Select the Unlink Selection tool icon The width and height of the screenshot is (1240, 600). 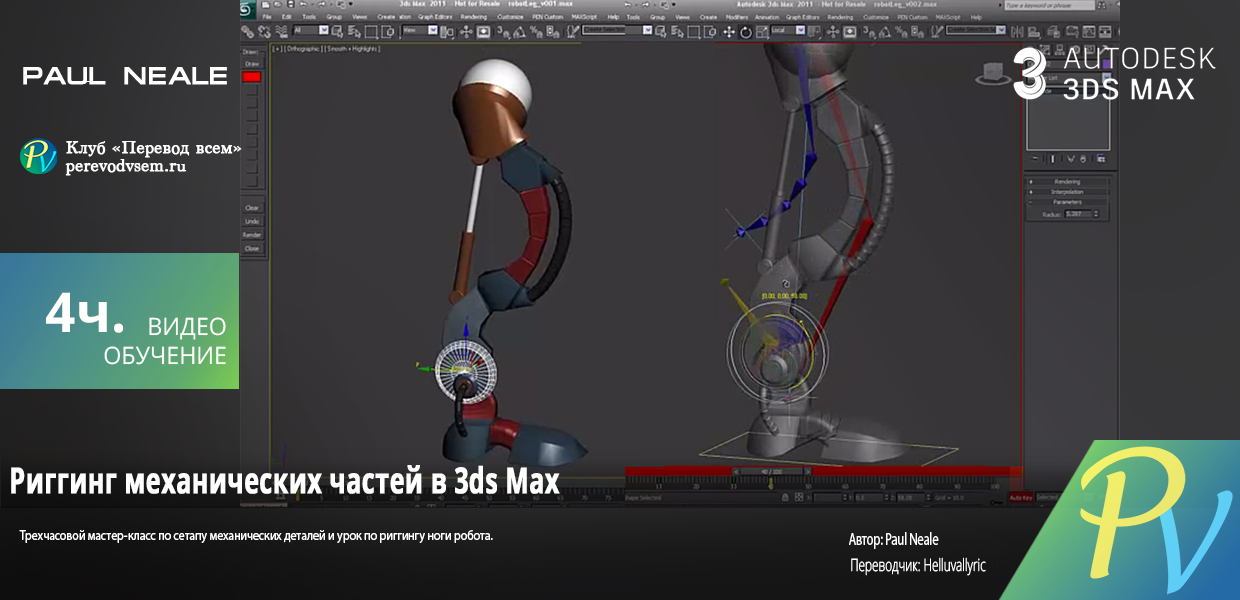tap(264, 31)
